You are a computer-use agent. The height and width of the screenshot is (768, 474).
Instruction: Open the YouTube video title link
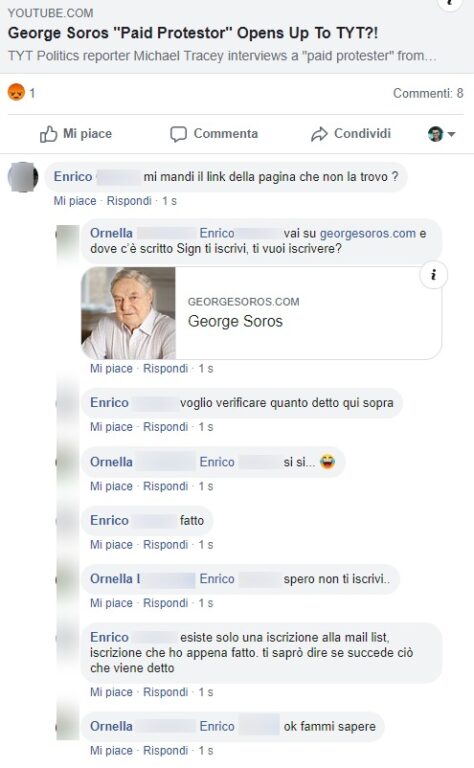click(193, 33)
